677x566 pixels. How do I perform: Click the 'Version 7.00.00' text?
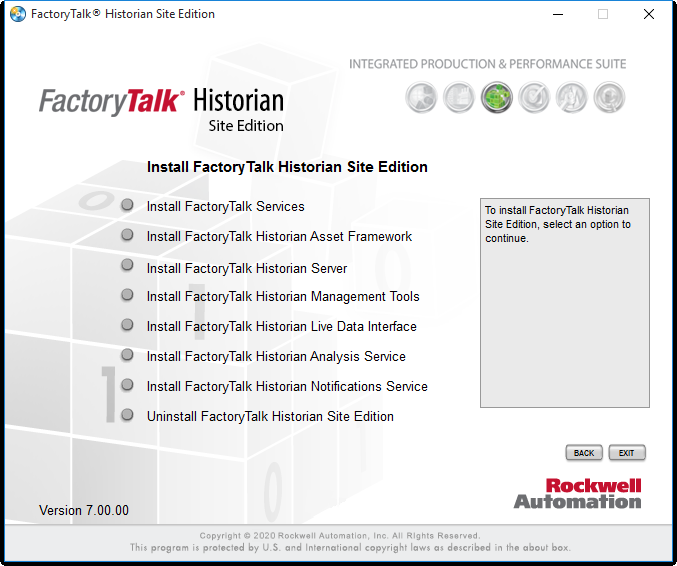(84, 510)
